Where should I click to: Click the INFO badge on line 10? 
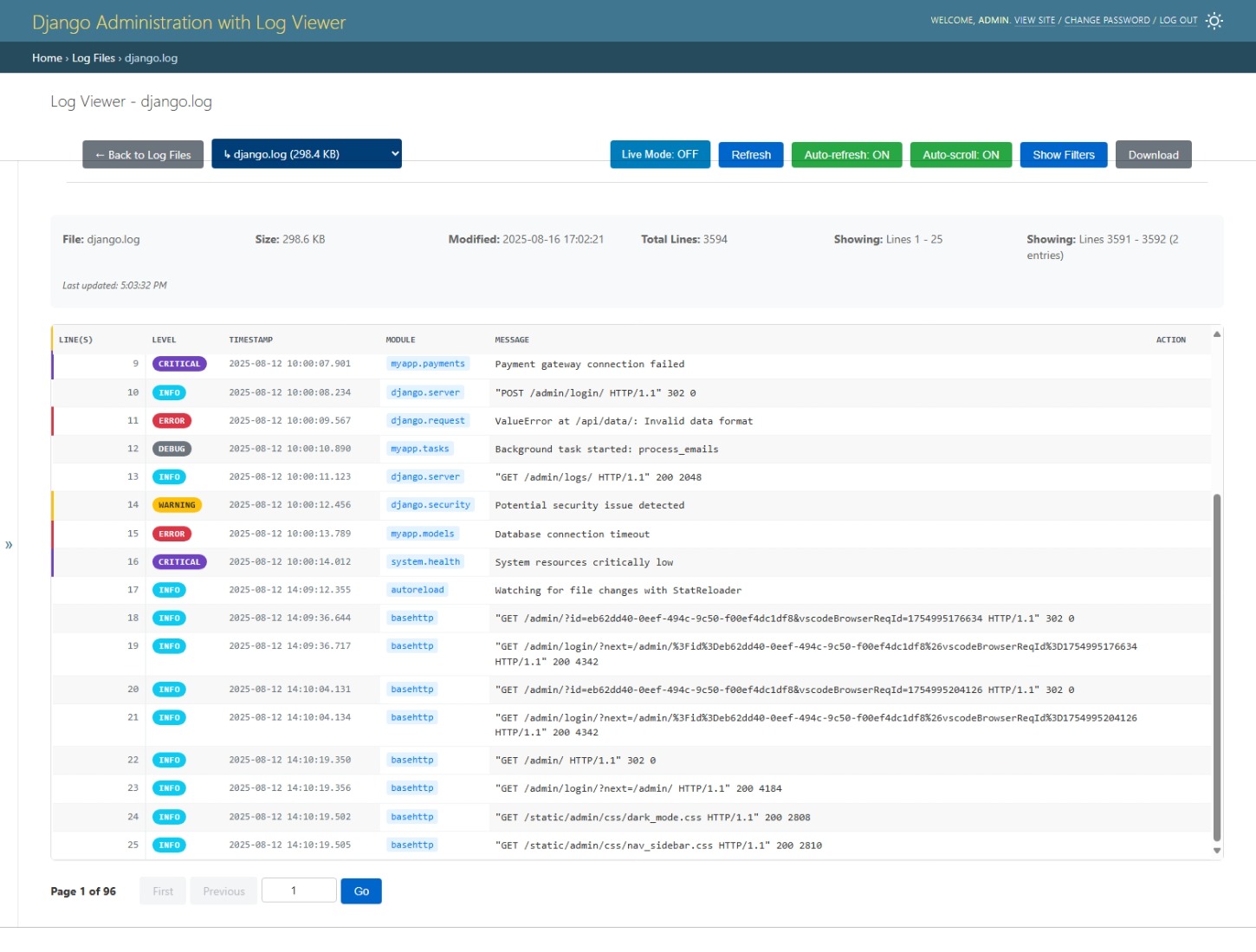point(169,393)
